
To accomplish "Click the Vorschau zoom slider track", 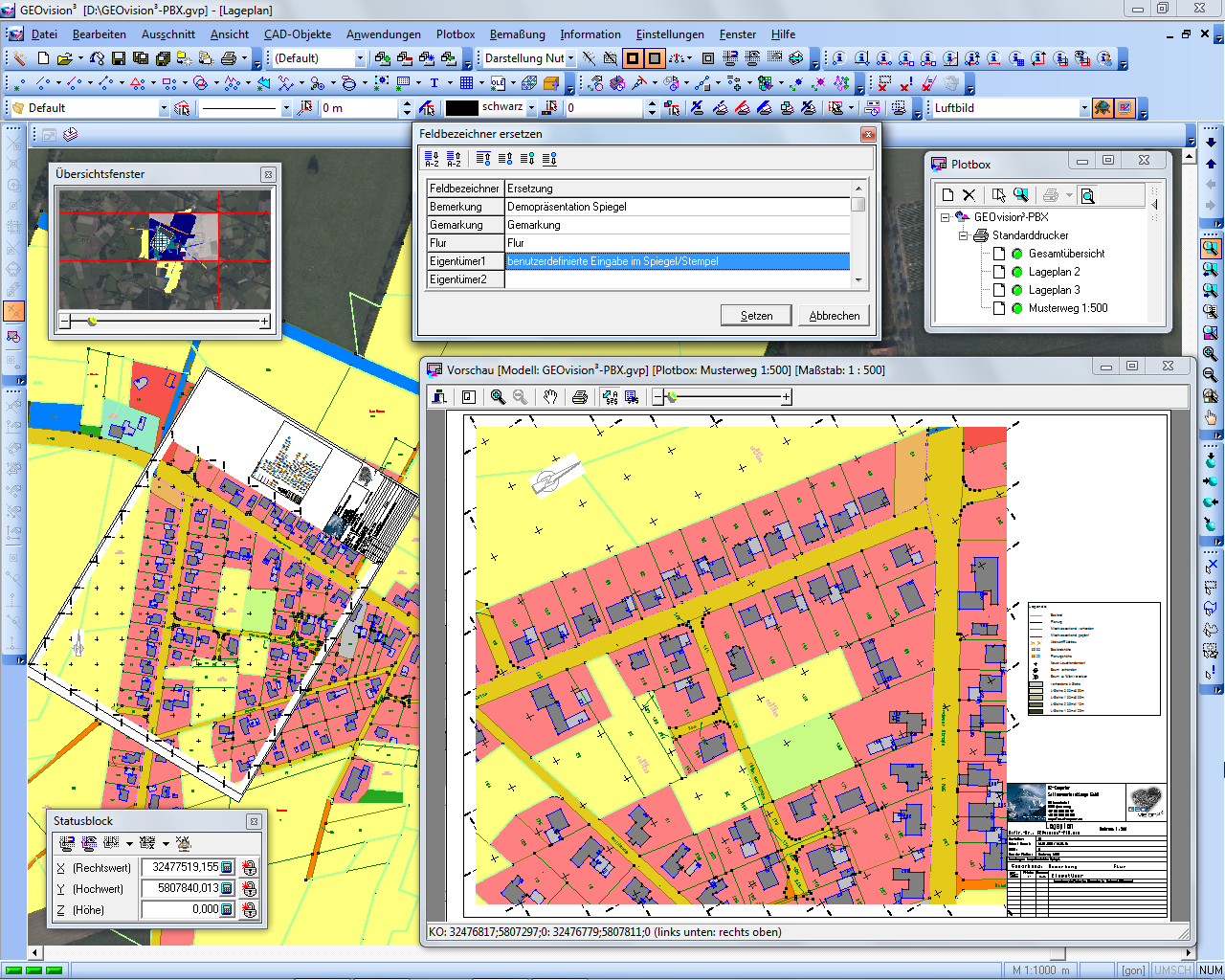I will [x=723, y=396].
